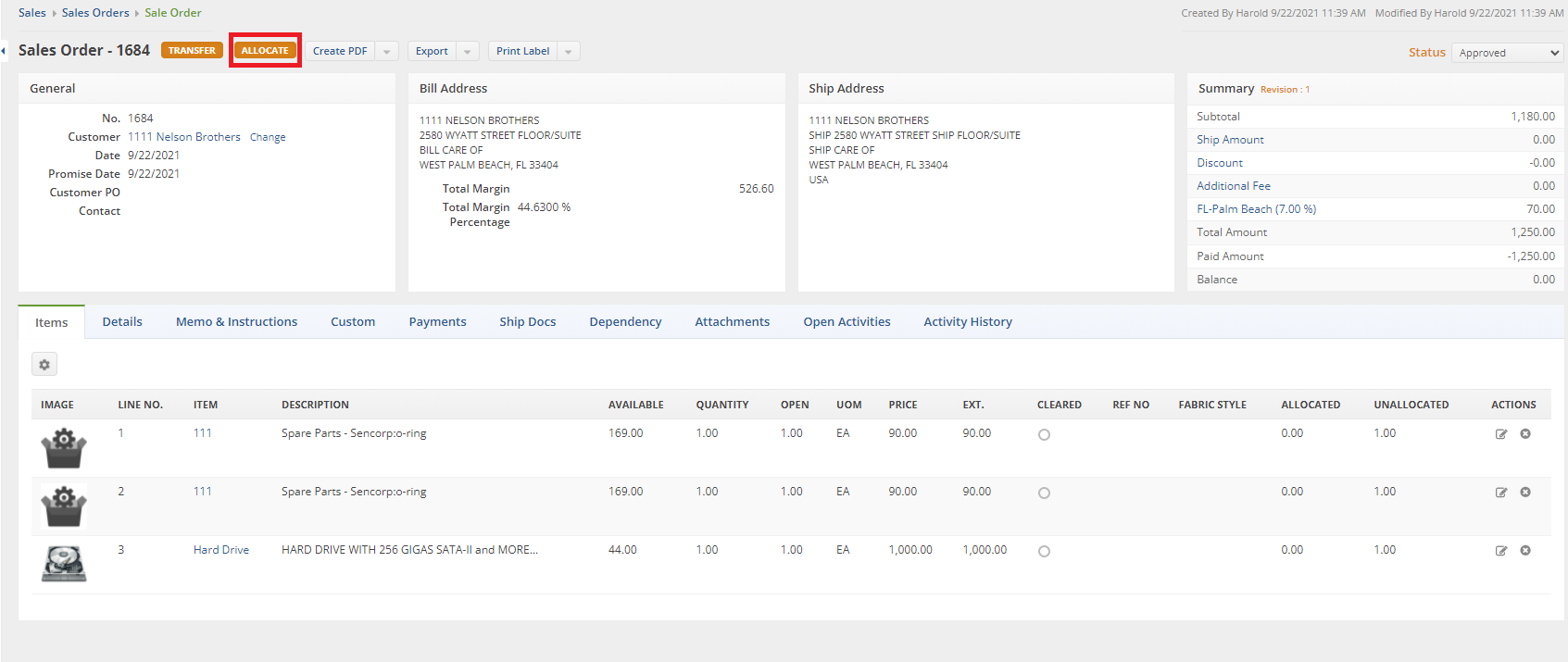Toggle Cleared radio for line 2

point(1044,493)
